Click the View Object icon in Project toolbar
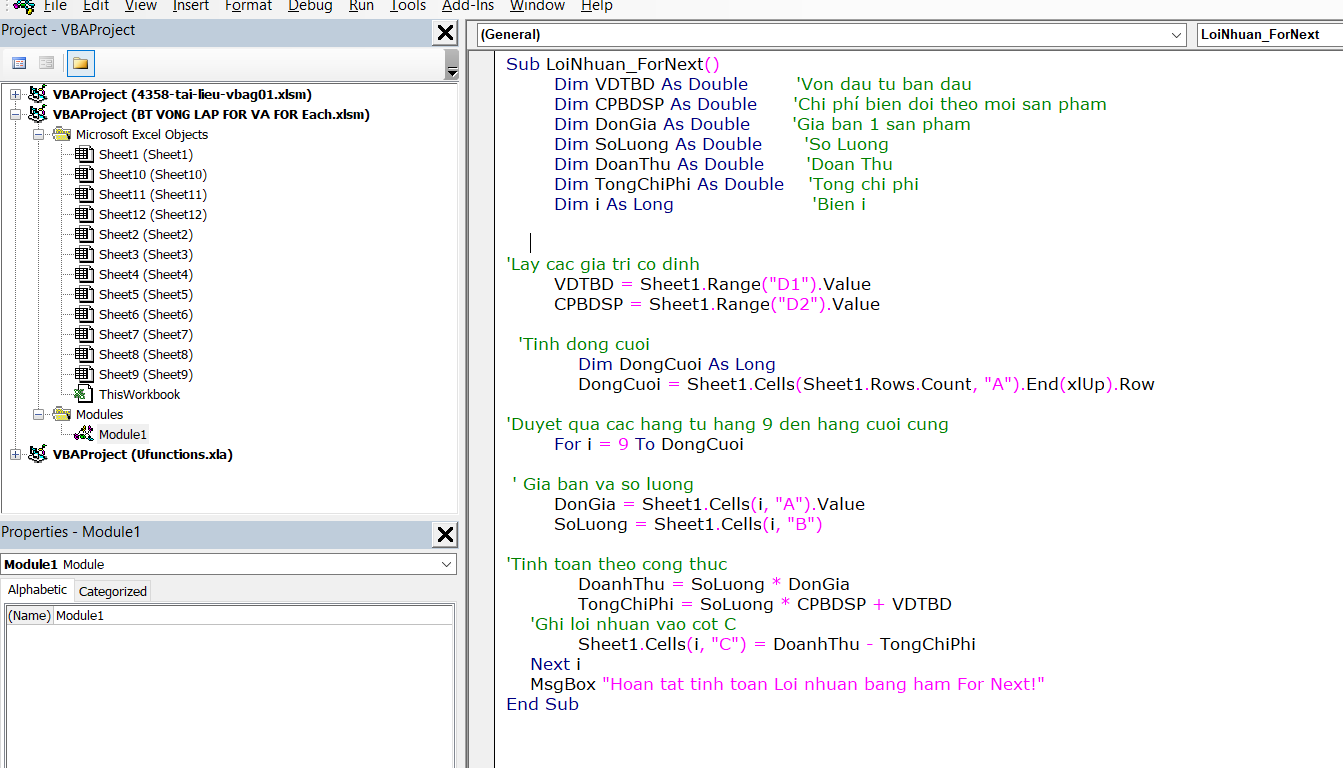The height and width of the screenshot is (768, 1343). pos(45,63)
